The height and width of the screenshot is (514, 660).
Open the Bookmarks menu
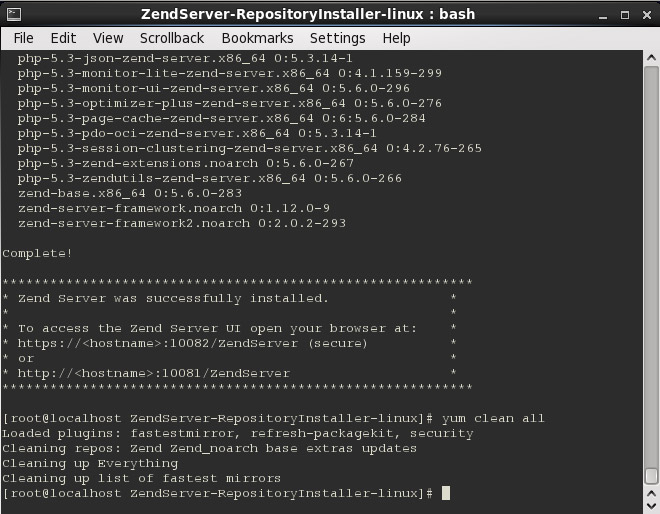tap(257, 38)
